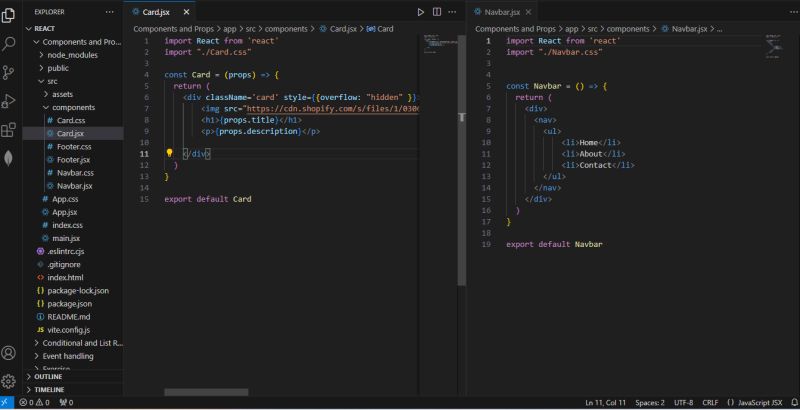Image resolution: width=800 pixels, height=410 pixels.
Task: Click the lightbulb code action icon
Action: pyautogui.click(x=169, y=153)
